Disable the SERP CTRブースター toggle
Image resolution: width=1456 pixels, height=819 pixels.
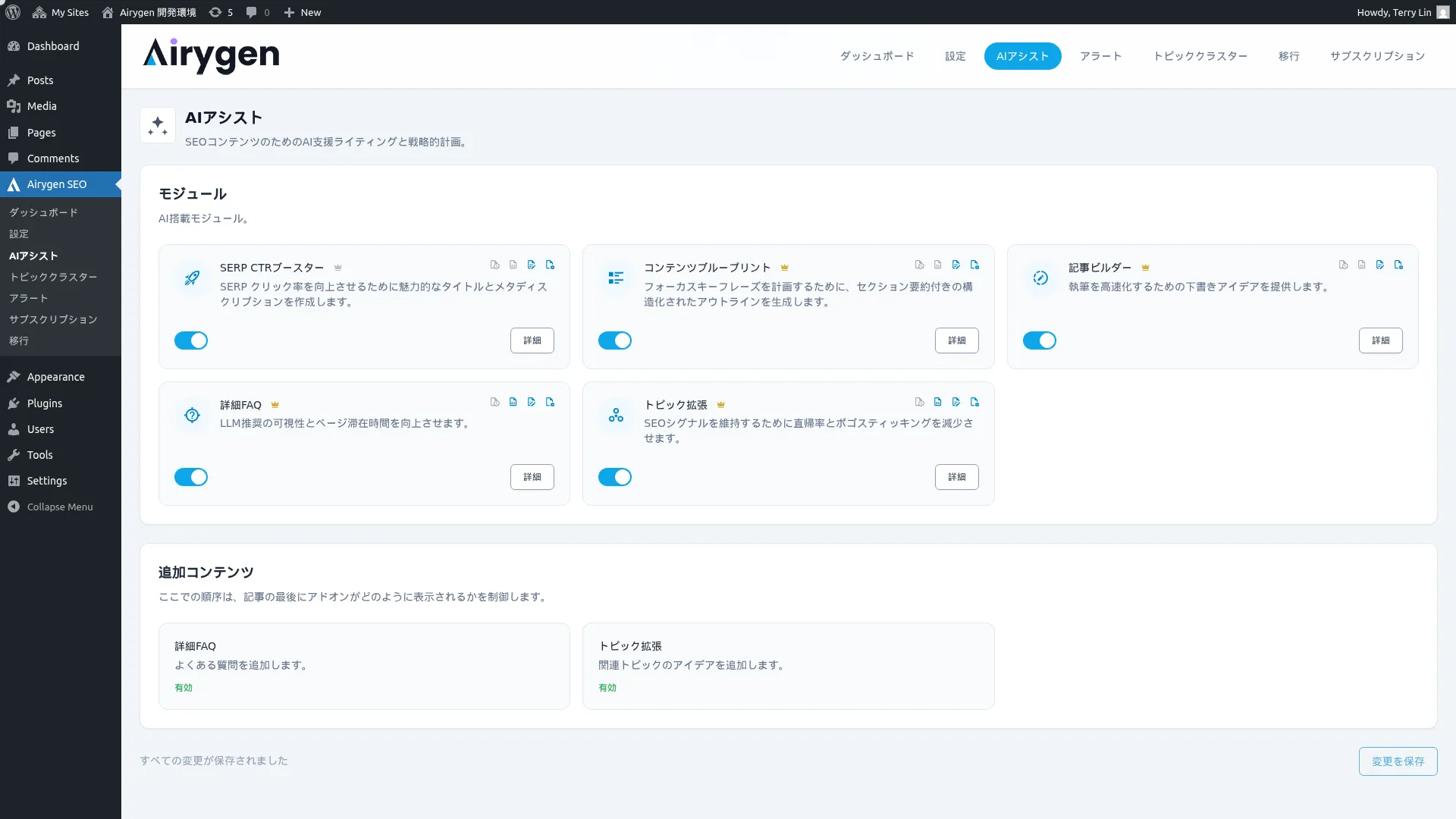[x=191, y=340]
